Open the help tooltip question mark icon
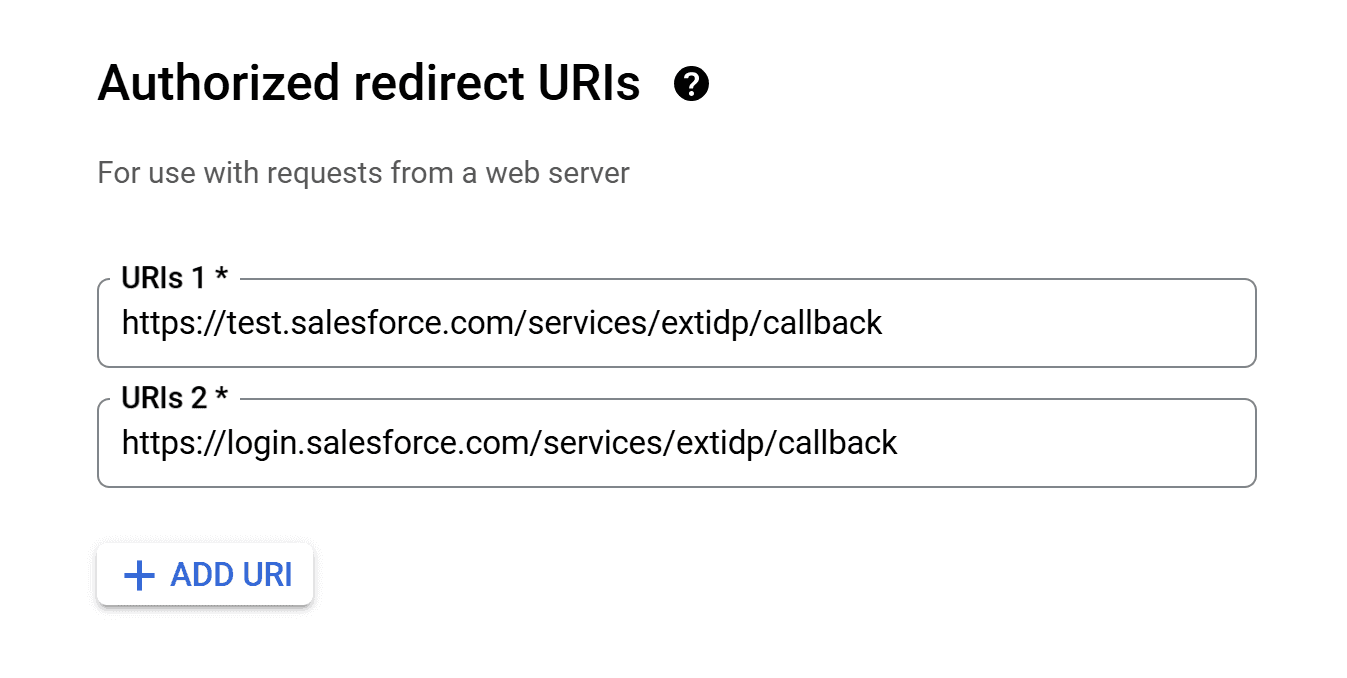 [x=692, y=84]
